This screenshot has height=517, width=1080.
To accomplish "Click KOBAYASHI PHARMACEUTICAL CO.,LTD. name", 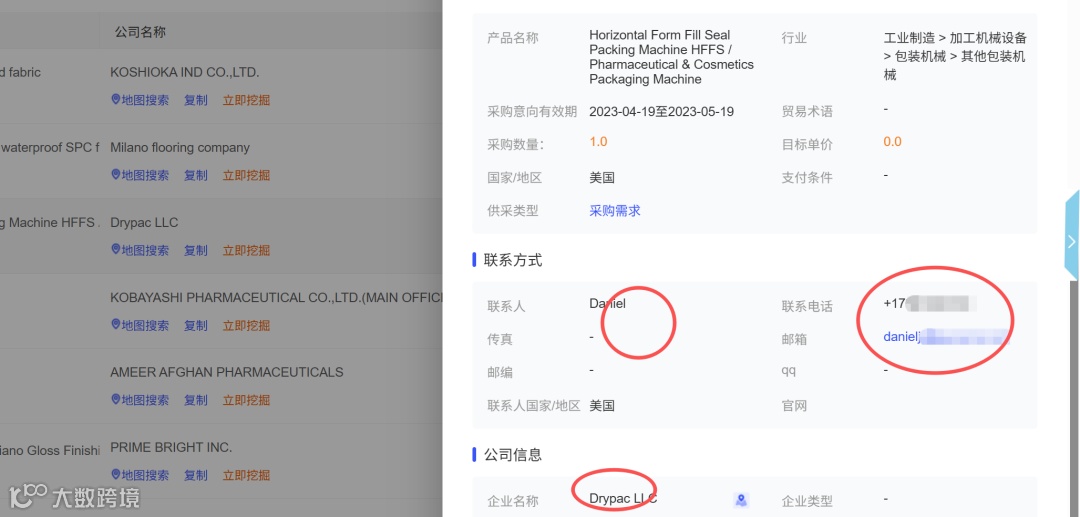I will pos(276,297).
